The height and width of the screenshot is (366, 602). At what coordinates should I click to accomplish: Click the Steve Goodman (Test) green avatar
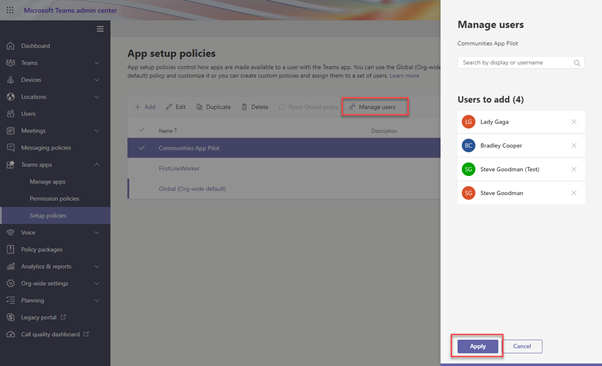468,169
